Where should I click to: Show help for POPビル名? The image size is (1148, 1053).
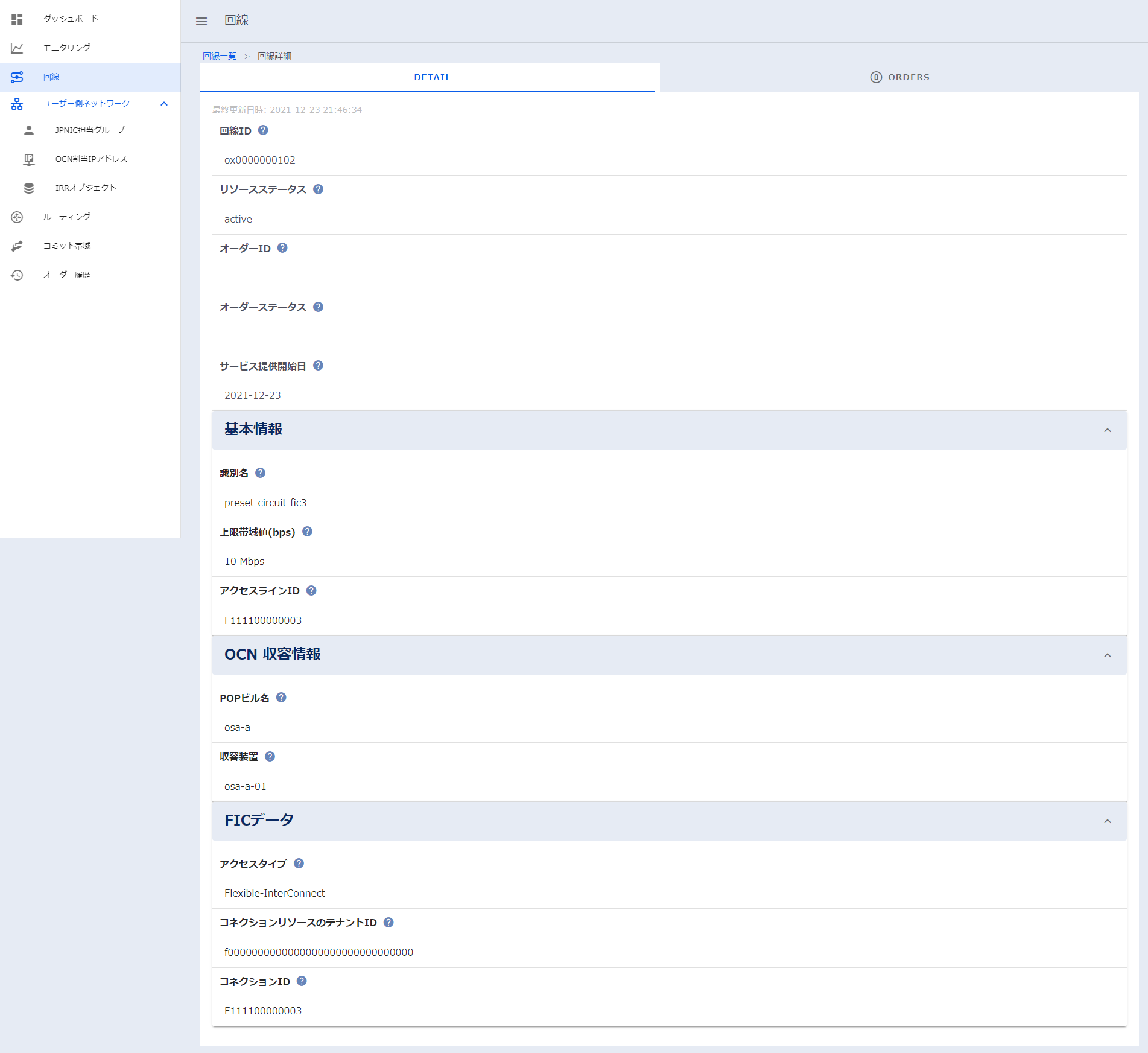point(281,698)
